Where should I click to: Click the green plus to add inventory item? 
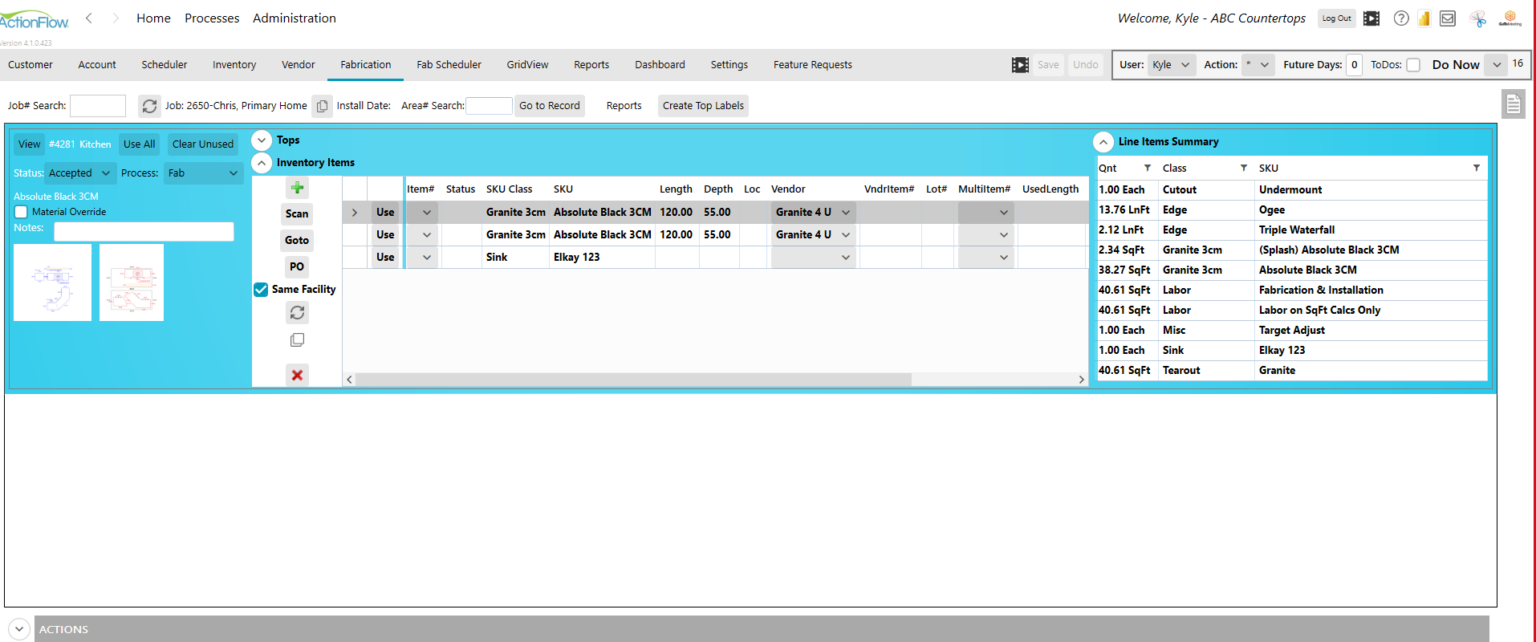click(296, 187)
